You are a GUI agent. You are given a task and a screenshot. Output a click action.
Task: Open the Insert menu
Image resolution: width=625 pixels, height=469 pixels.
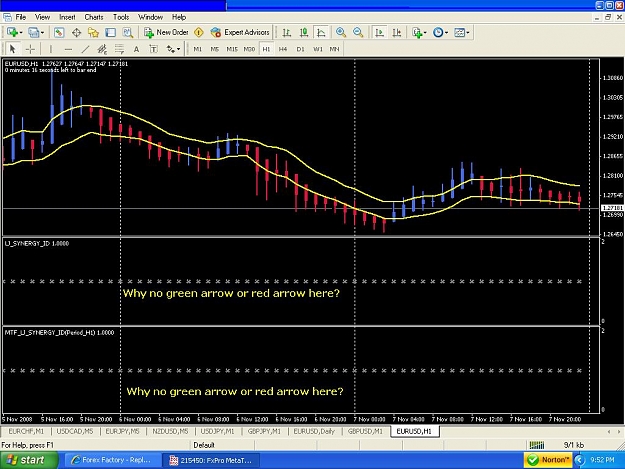[x=67, y=17]
